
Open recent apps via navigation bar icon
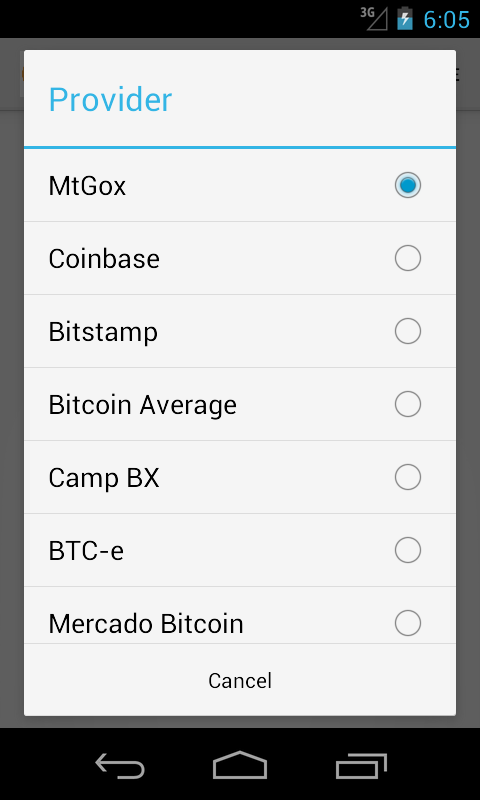click(x=361, y=766)
